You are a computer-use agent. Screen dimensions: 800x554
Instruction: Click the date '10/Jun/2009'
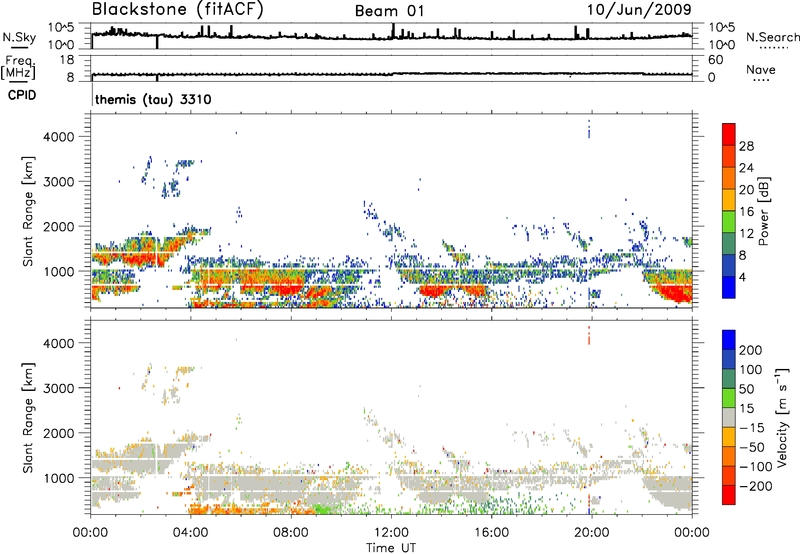tap(639, 10)
